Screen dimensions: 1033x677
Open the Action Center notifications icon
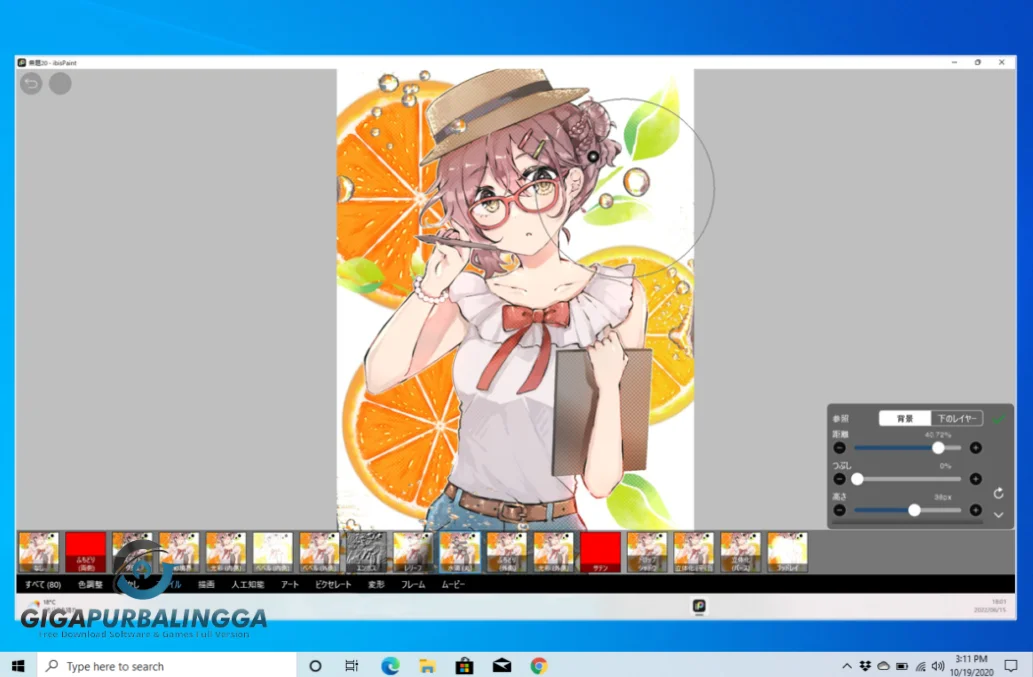click(1011, 666)
